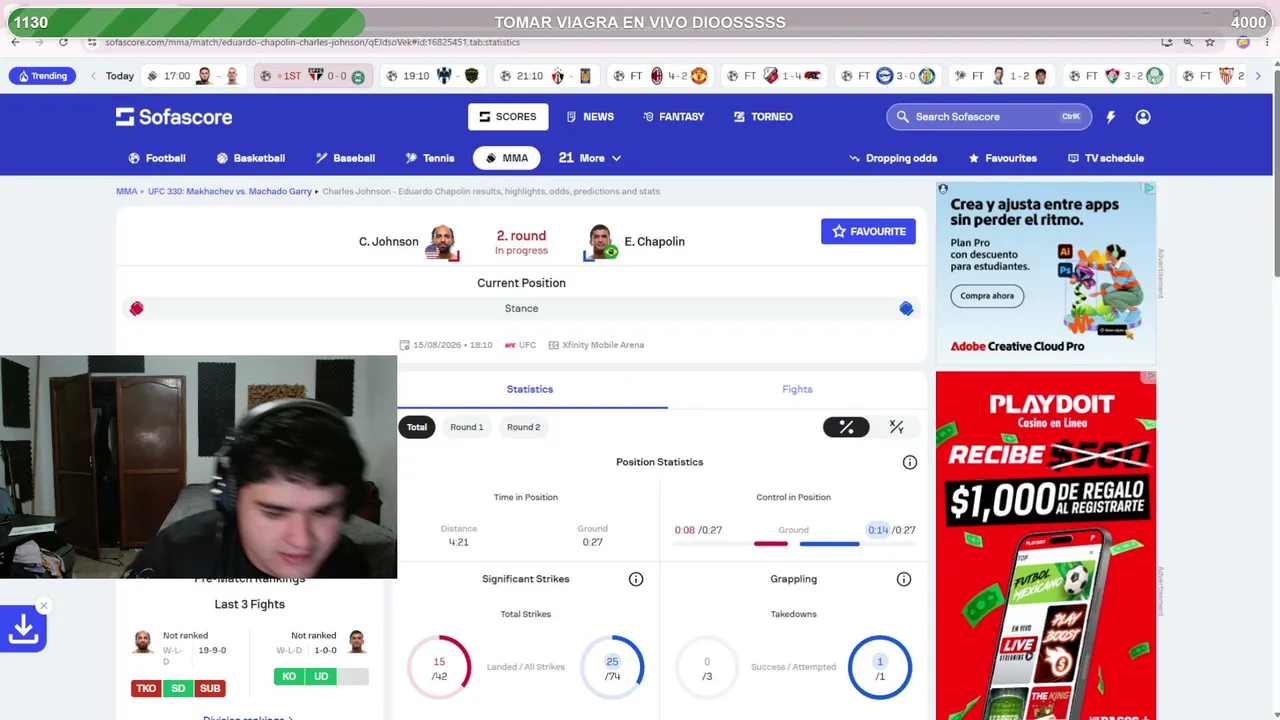Click C. Johnson's thumbnail in Last 3 Fights
The image size is (1280, 720).
143,641
